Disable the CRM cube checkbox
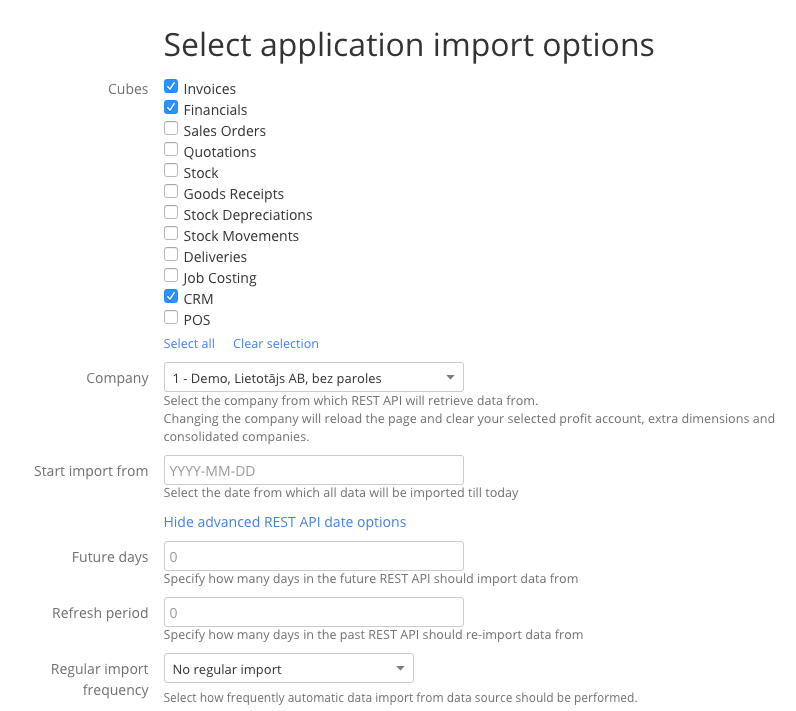796x711 pixels. (x=171, y=298)
